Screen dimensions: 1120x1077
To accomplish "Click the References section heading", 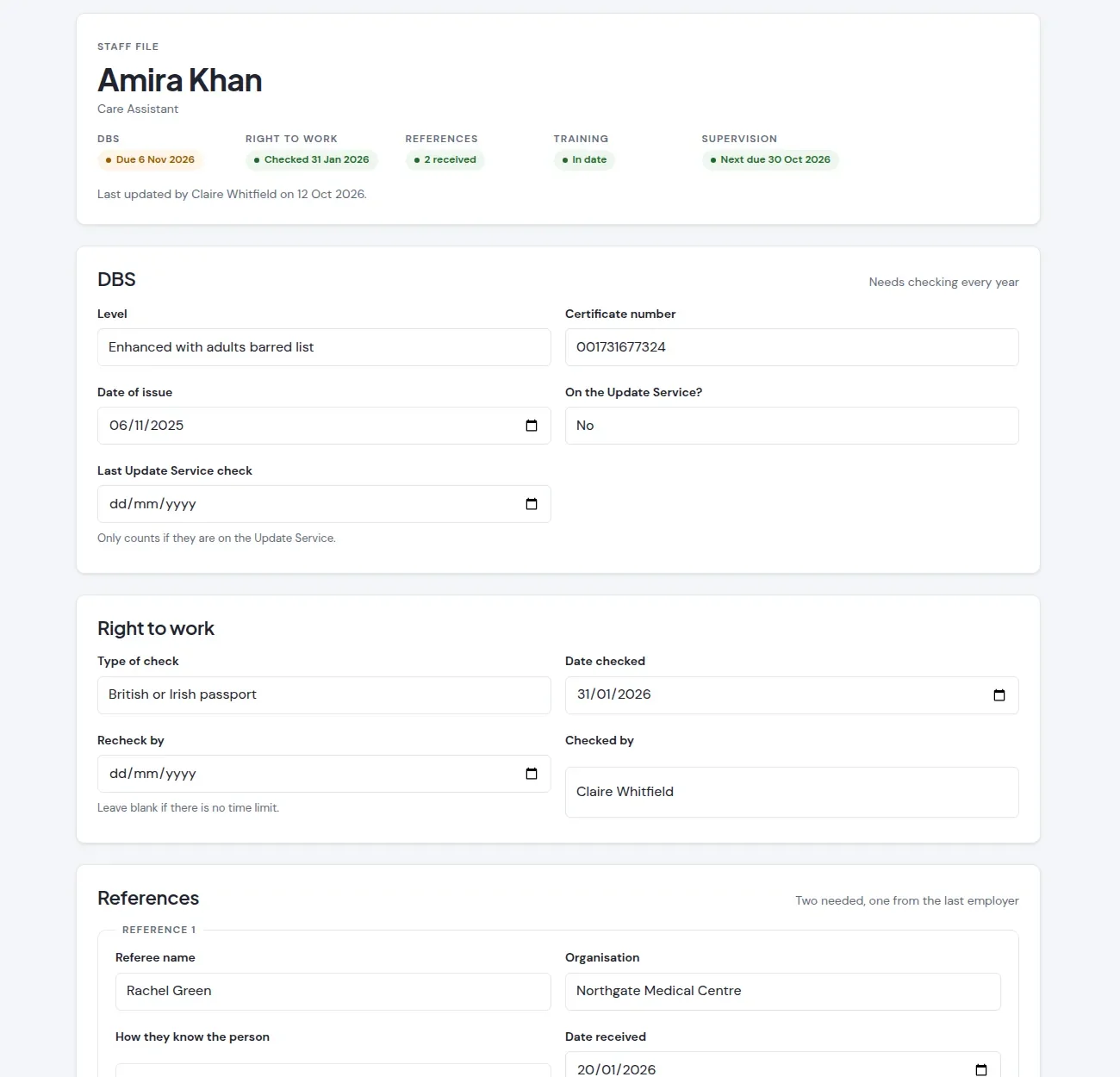I will coord(148,899).
